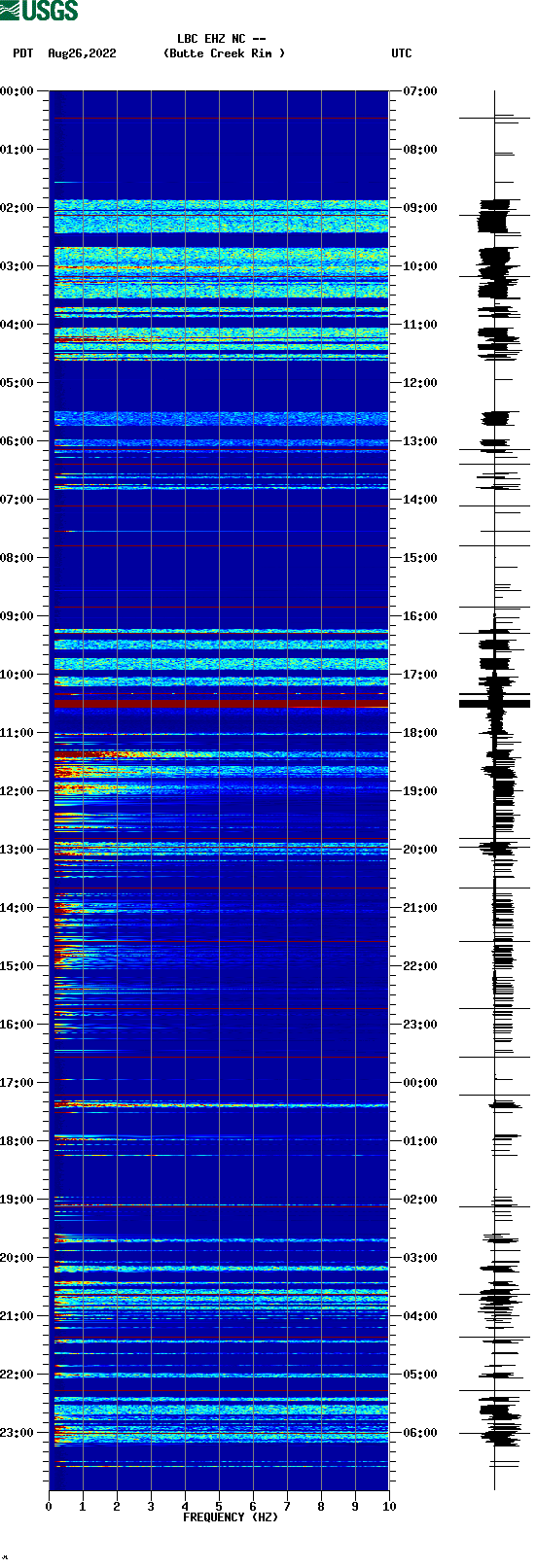Click the frequency axis tick label '5'
This screenshot has height=1568, width=537.
(x=219, y=1507)
